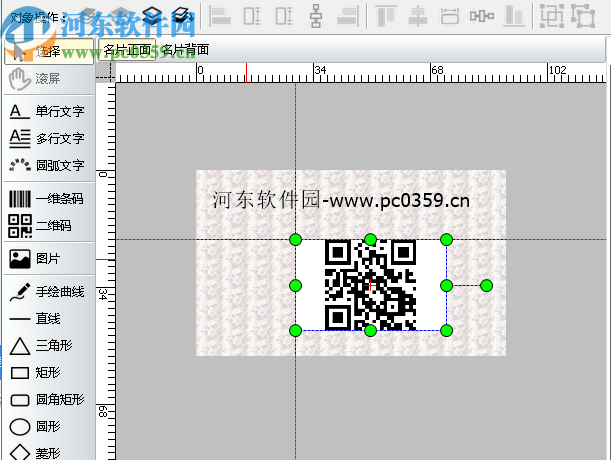This screenshot has width=611, height=460.
Task: Click the horizontally chained boxes alignment icon
Action: tap(482, 16)
